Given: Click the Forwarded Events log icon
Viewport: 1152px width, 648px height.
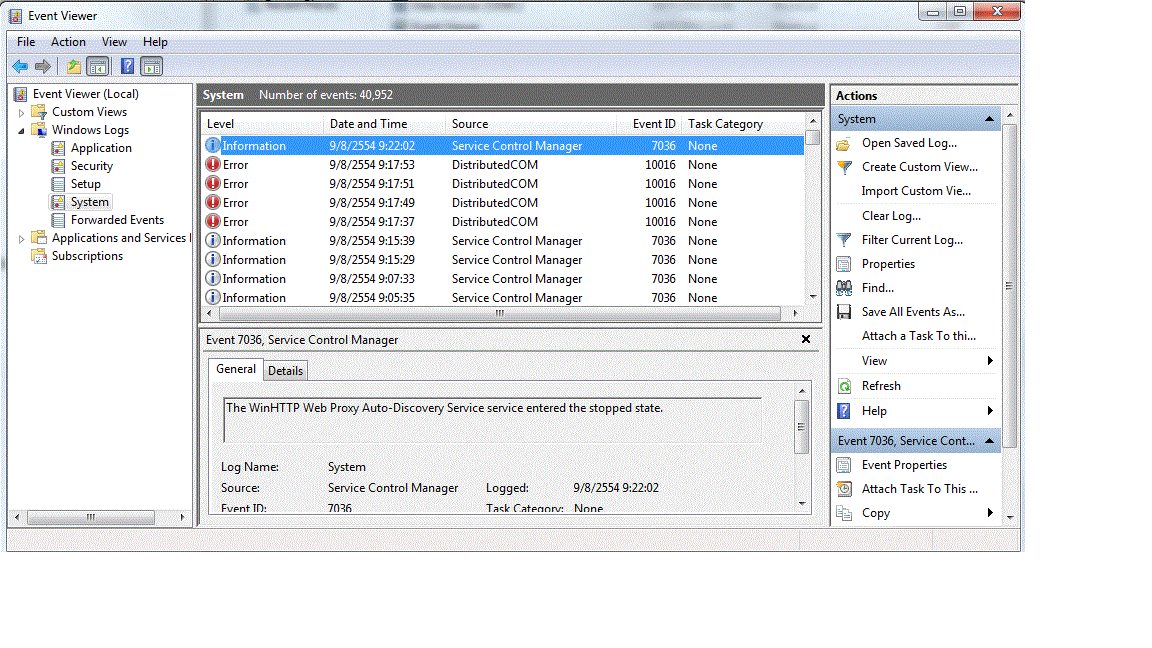Looking at the screenshot, I should pos(58,220).
